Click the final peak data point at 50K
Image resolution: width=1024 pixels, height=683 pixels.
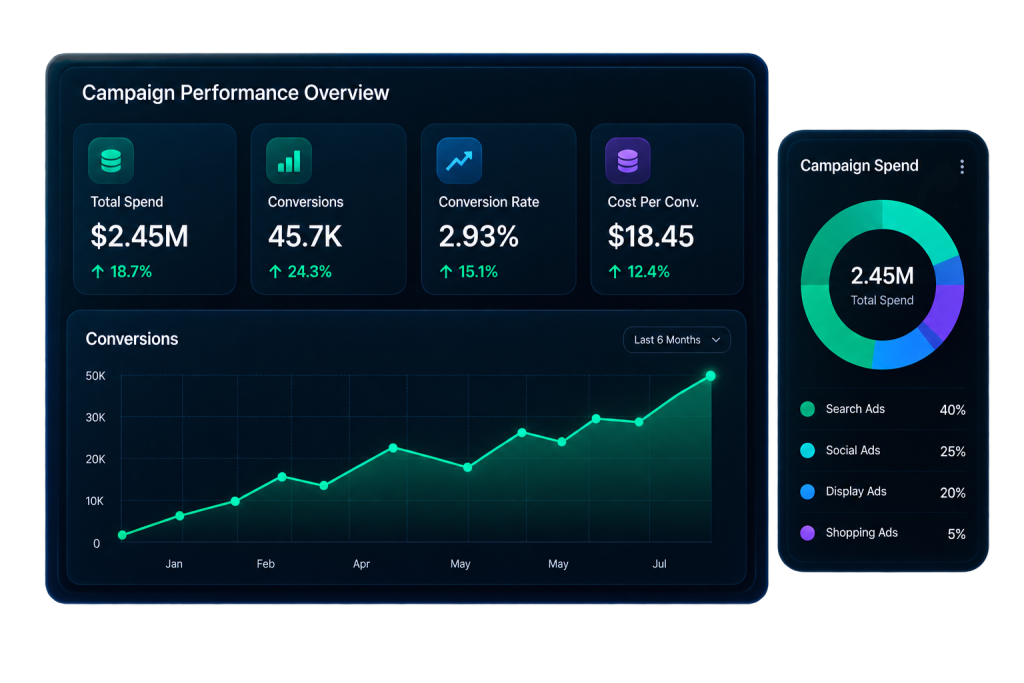click(711, 376)
